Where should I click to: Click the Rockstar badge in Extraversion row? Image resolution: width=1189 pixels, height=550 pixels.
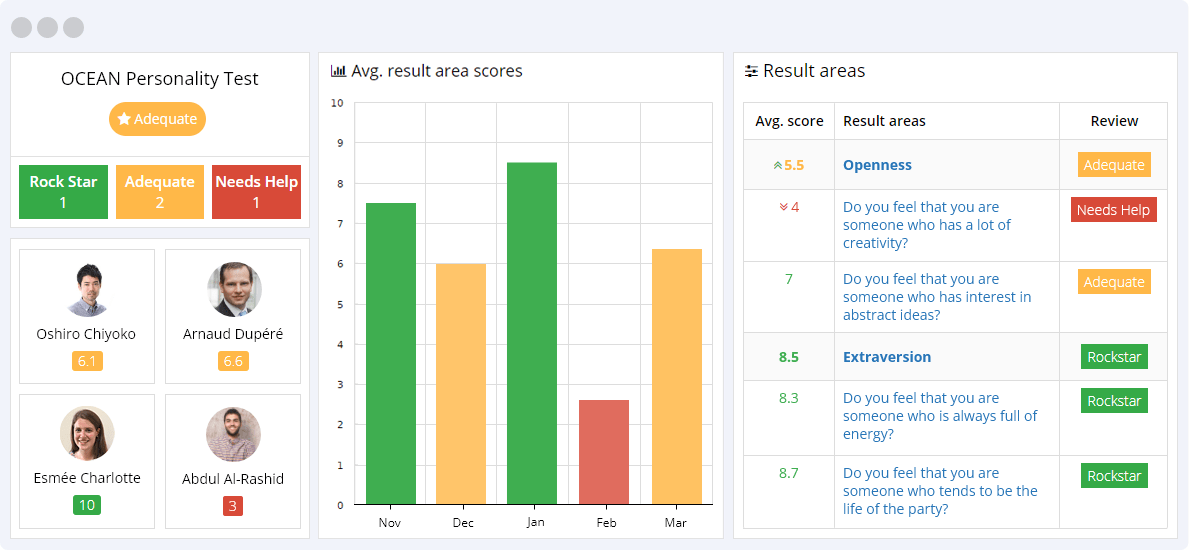pos(1114,357)
